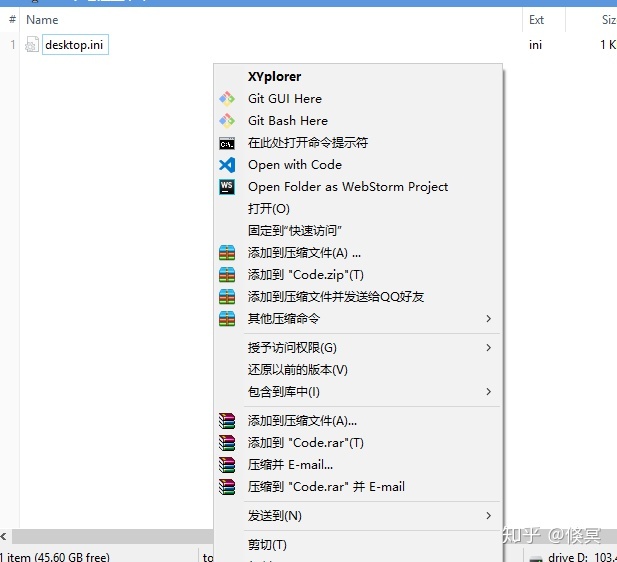
Task: Choose 添加到 "Code.rar"(T)
Action: point(358,443)
